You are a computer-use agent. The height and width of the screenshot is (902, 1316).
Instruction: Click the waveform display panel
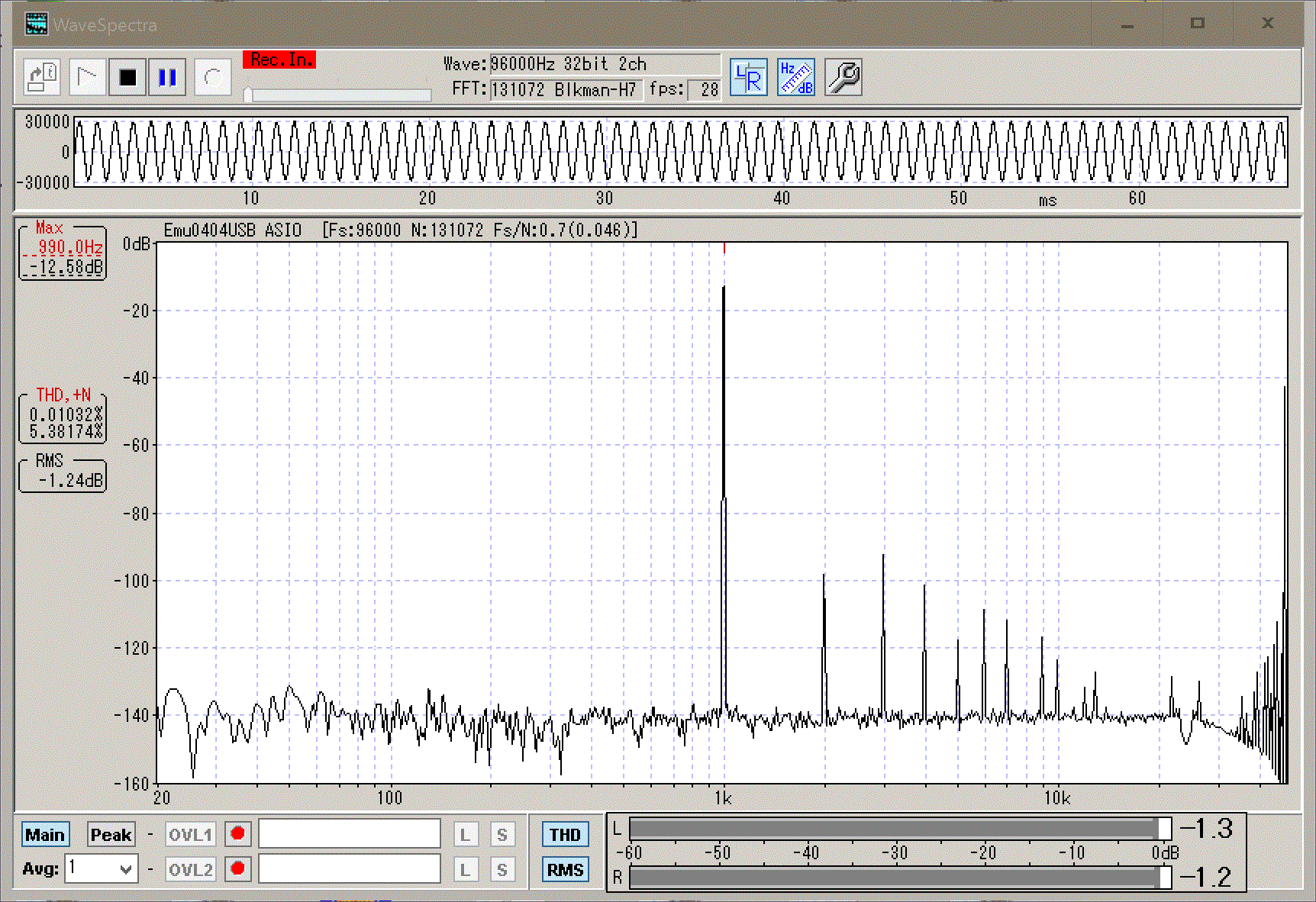pyautogui.click(x=681, y=152)
